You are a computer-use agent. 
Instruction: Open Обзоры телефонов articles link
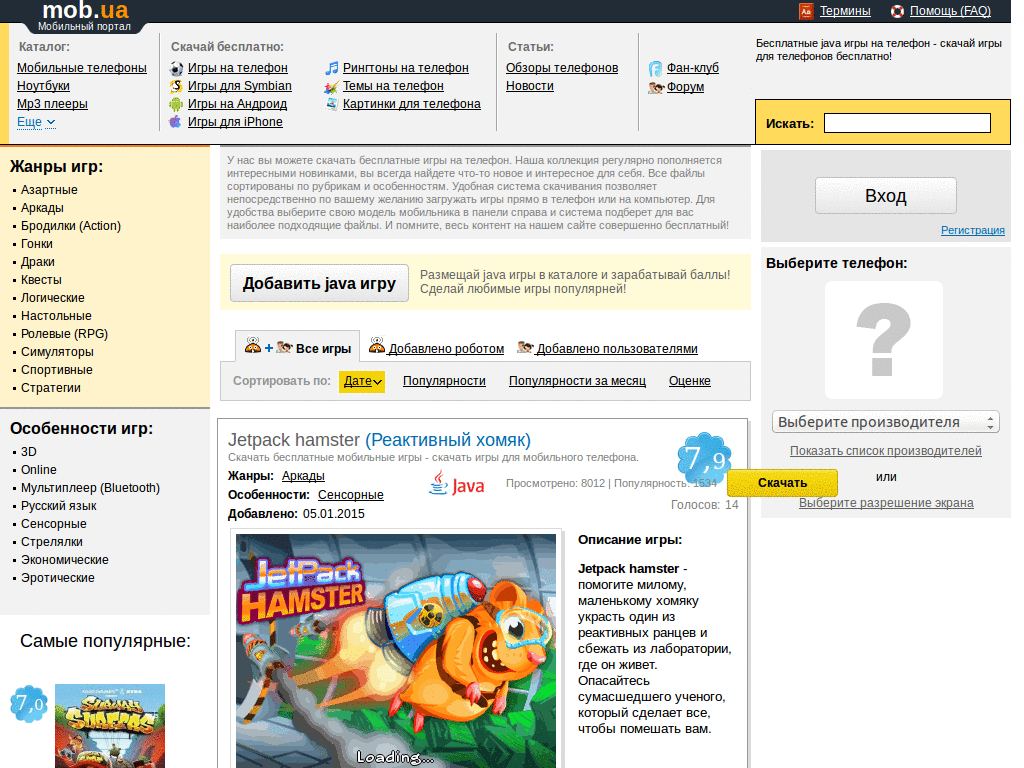(562, 68)
